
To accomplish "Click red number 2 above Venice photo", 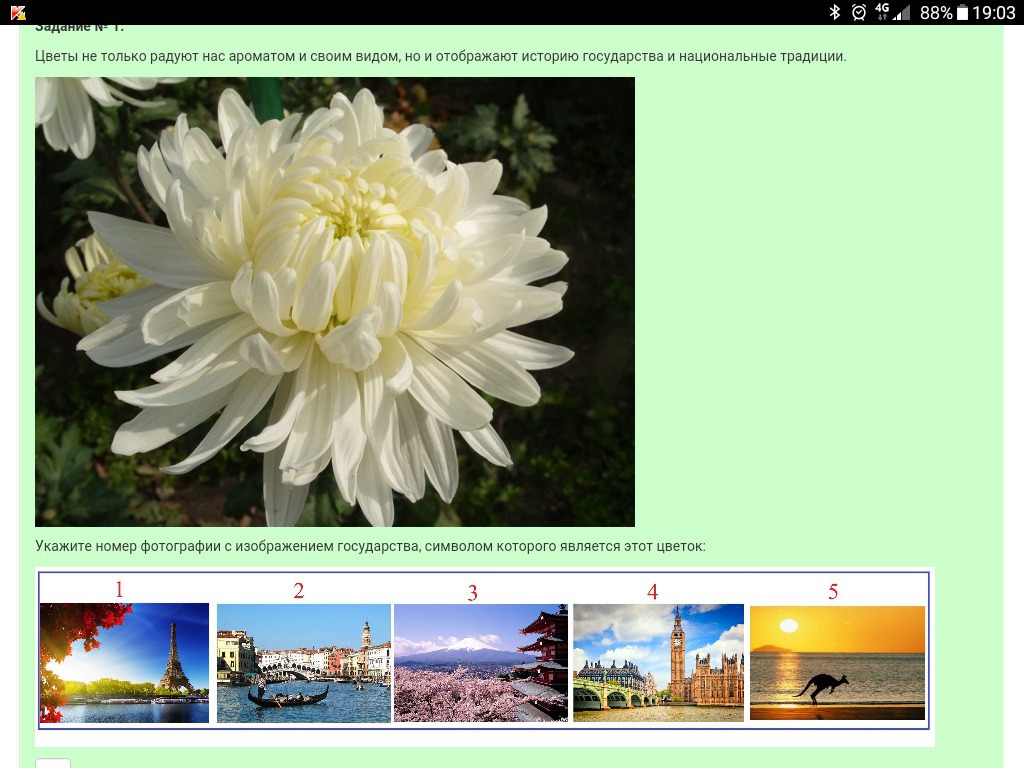I will coord(298,591).
